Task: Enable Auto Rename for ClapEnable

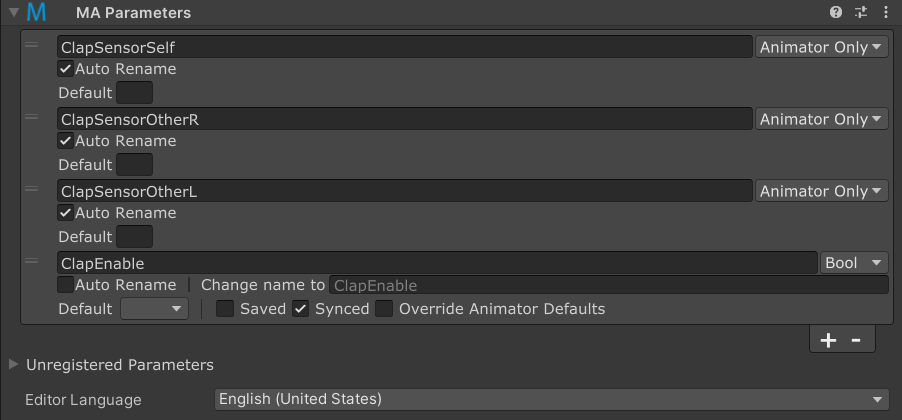Action: (x=66, y=285)
